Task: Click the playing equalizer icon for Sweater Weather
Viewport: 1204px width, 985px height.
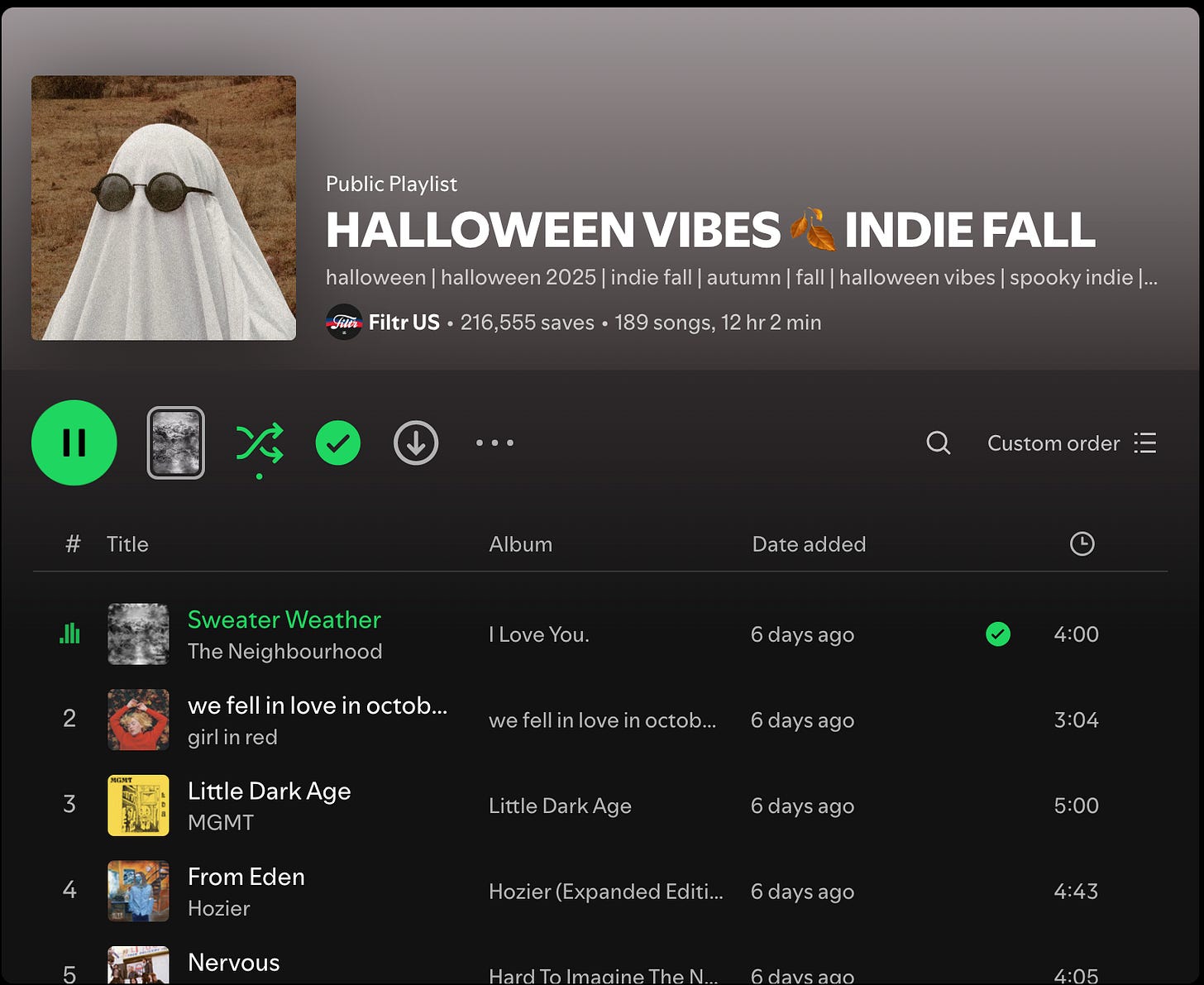Action: (x=70, y=634)
